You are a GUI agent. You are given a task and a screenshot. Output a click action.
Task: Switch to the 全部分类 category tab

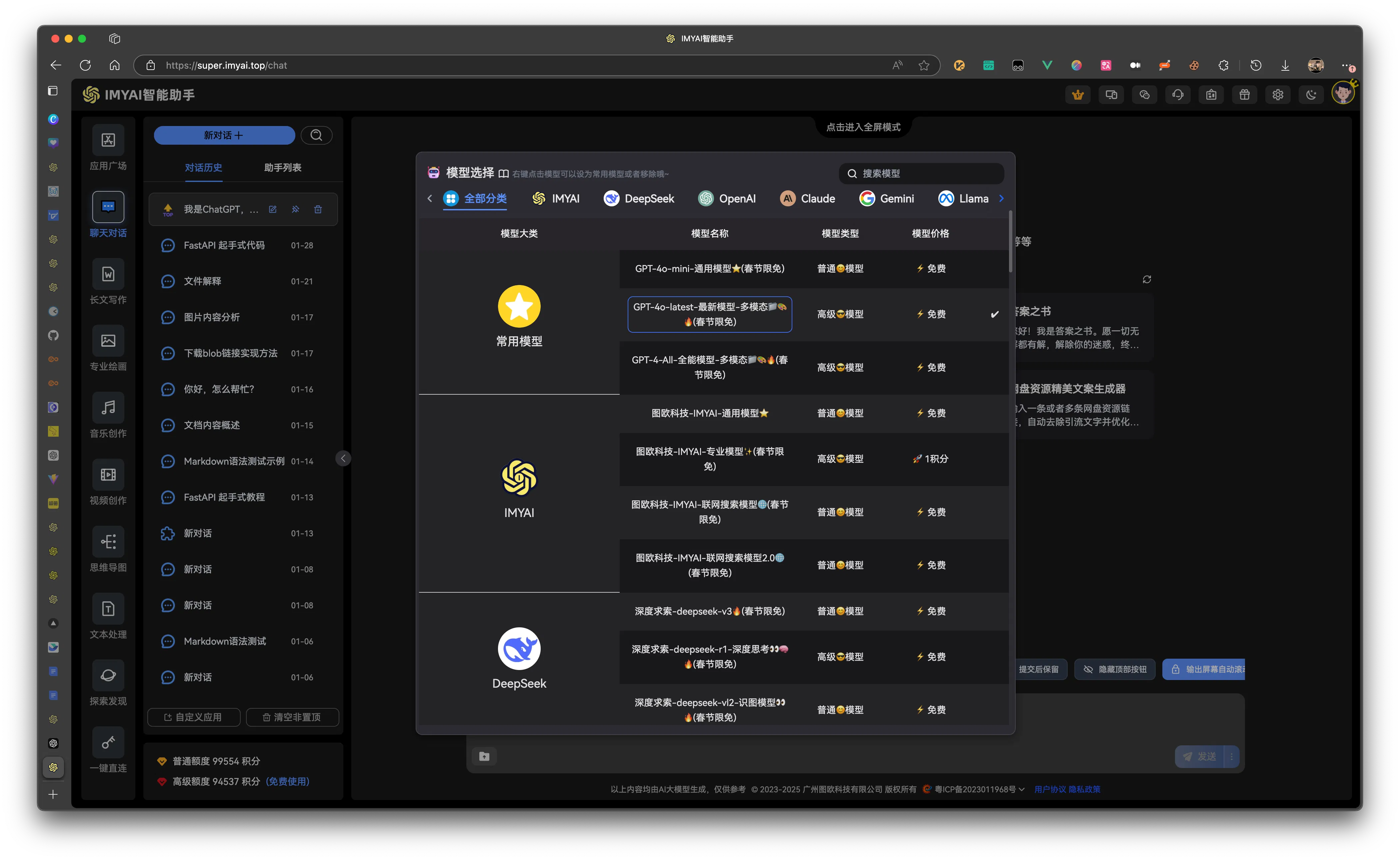pos(475,199)
